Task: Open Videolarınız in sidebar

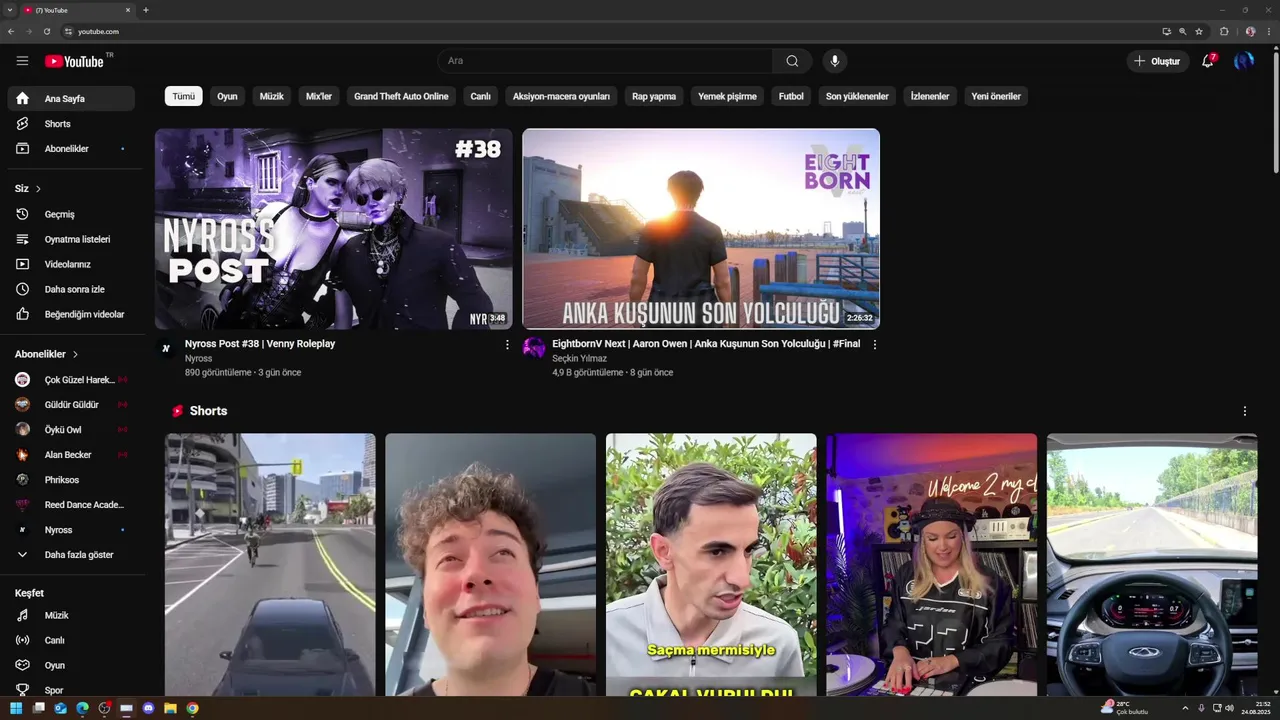Action: tap(71, 264)
